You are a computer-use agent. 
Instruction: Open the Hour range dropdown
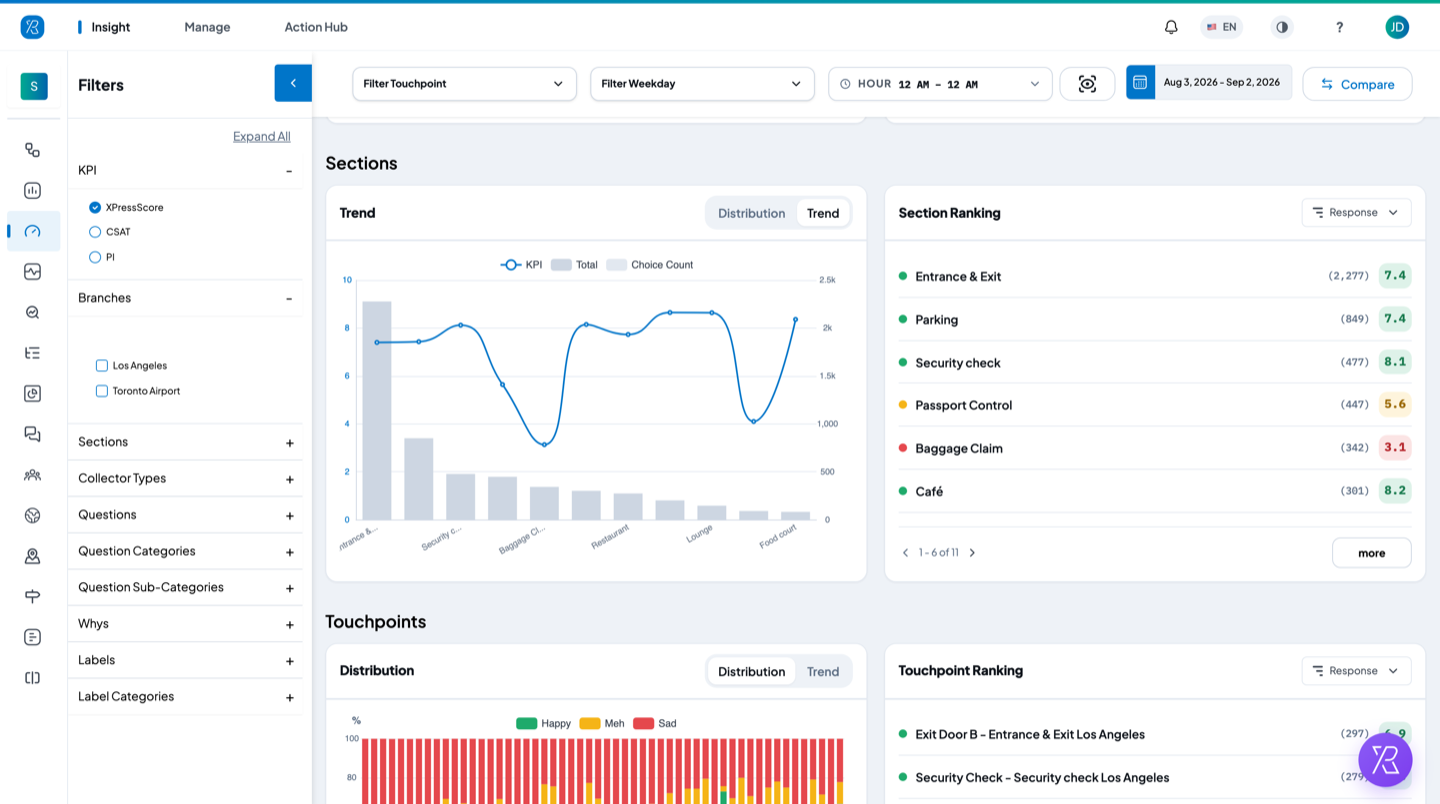[940, 84]
